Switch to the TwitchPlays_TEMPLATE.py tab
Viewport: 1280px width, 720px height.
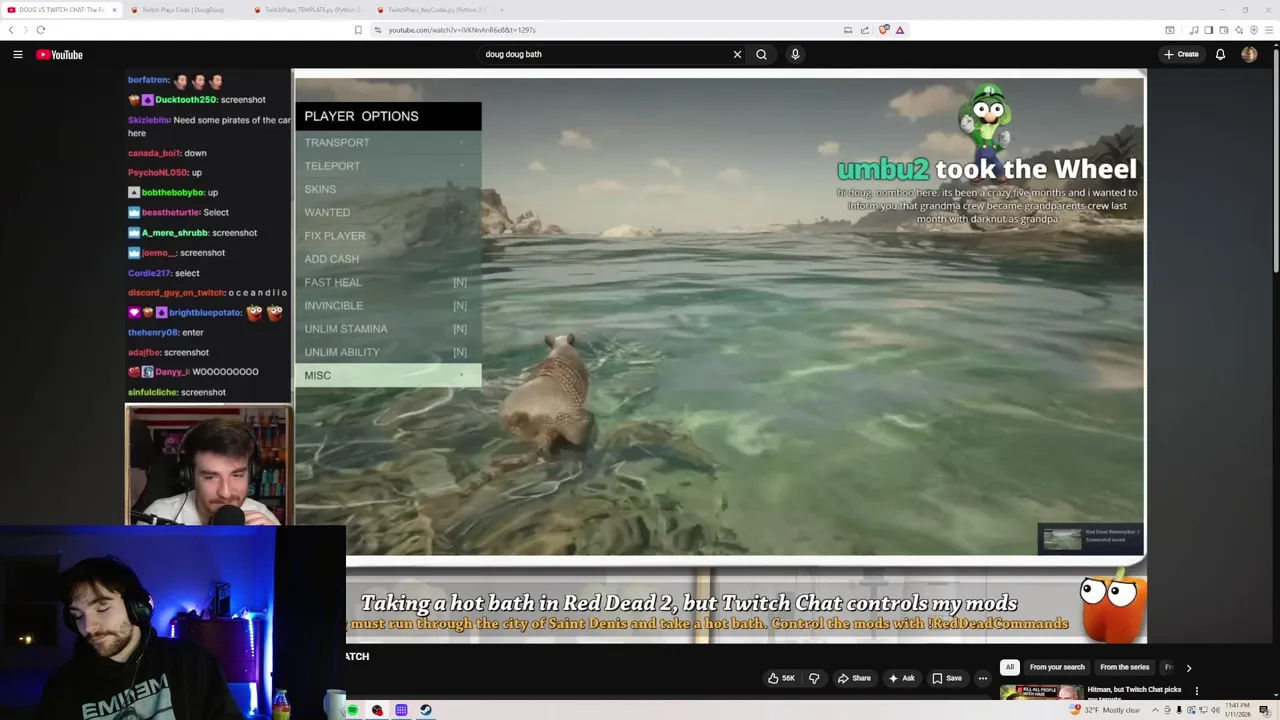pos(307,10)
